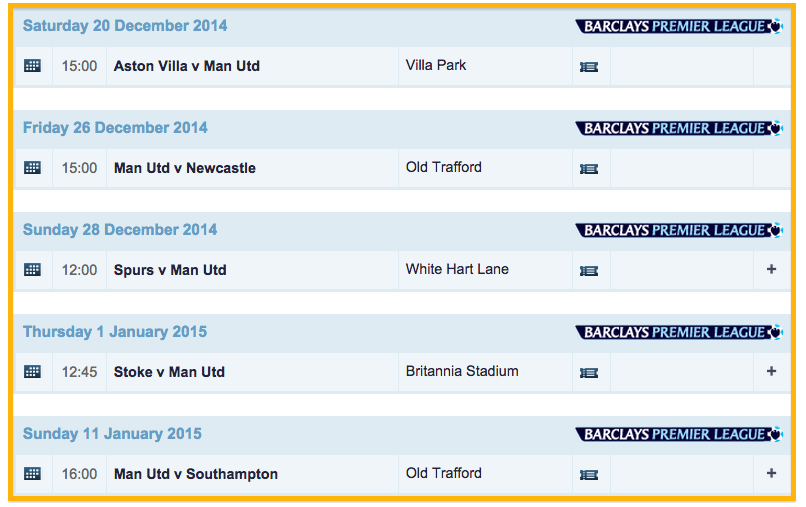This screenshot has height=507, width=806.
Task: Click calendar icon for Stoke v Man Utd
Action: coord(33,372)
